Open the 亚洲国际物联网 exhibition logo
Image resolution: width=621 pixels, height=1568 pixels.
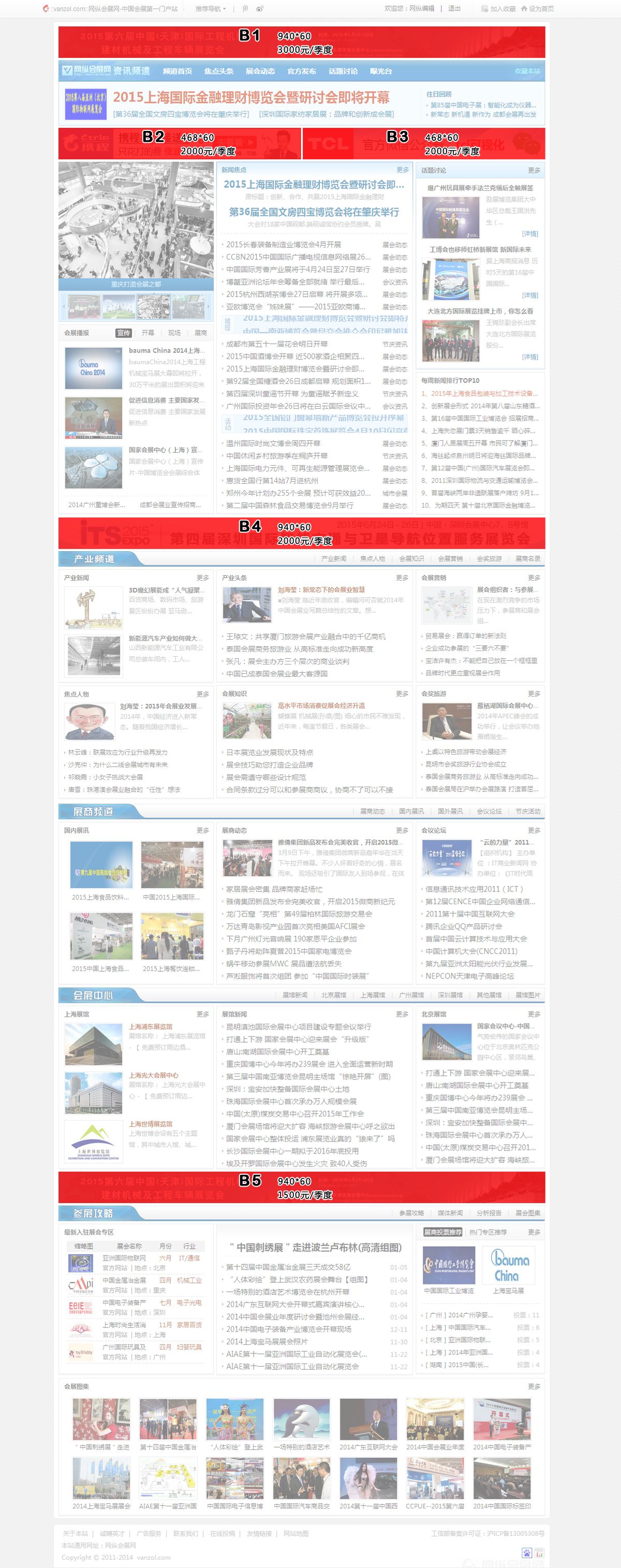tap(81, 1263)
